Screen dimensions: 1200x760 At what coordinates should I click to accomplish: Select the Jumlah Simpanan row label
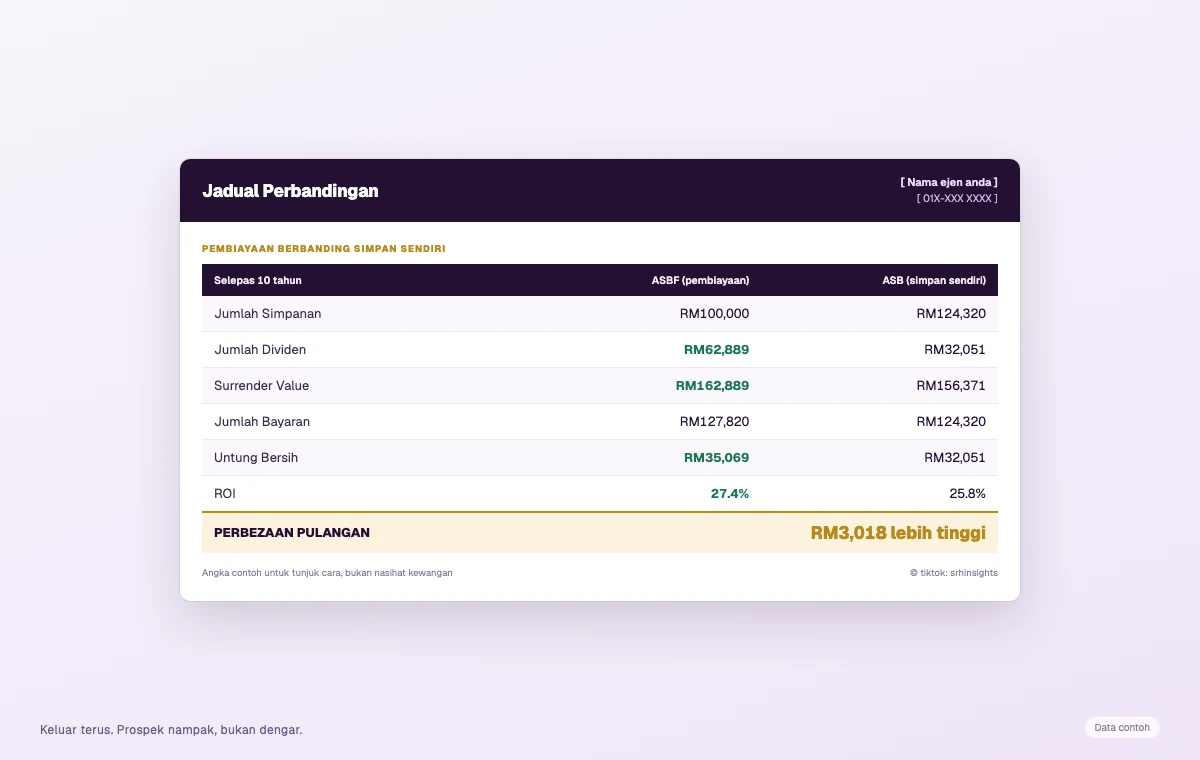[268, 313]
